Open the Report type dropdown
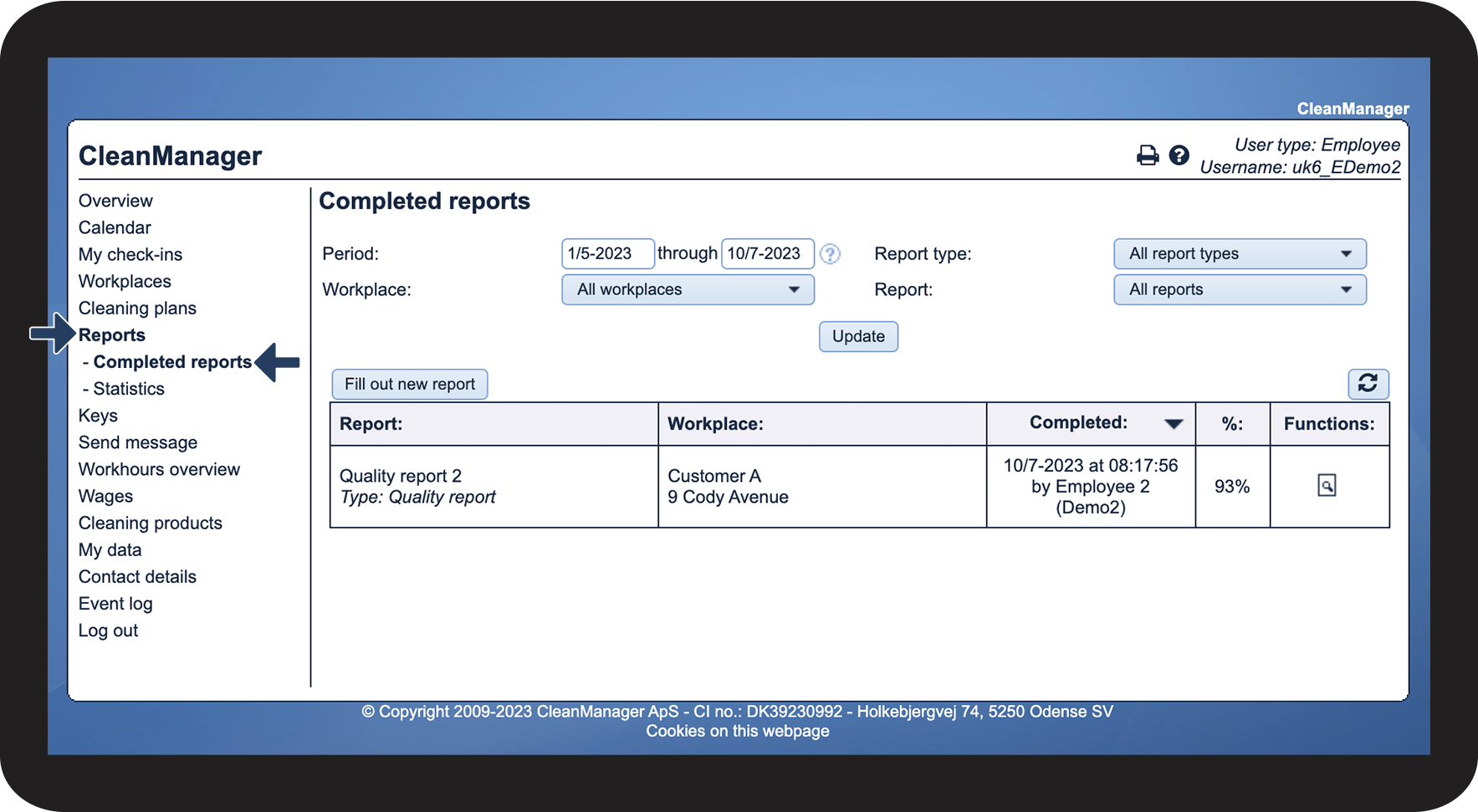The image size is (1478, 812). tap(1239, 254)
